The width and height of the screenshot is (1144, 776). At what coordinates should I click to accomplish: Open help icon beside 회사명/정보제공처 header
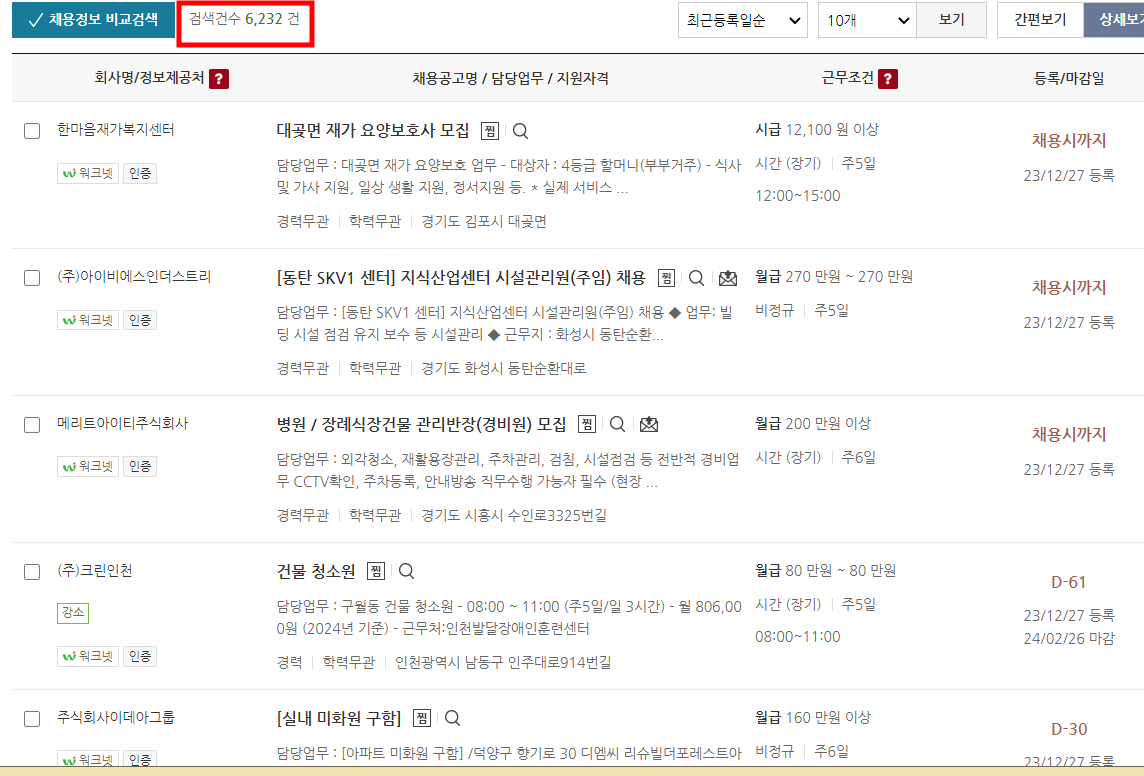pyautogui.click(x=220, y=79)
